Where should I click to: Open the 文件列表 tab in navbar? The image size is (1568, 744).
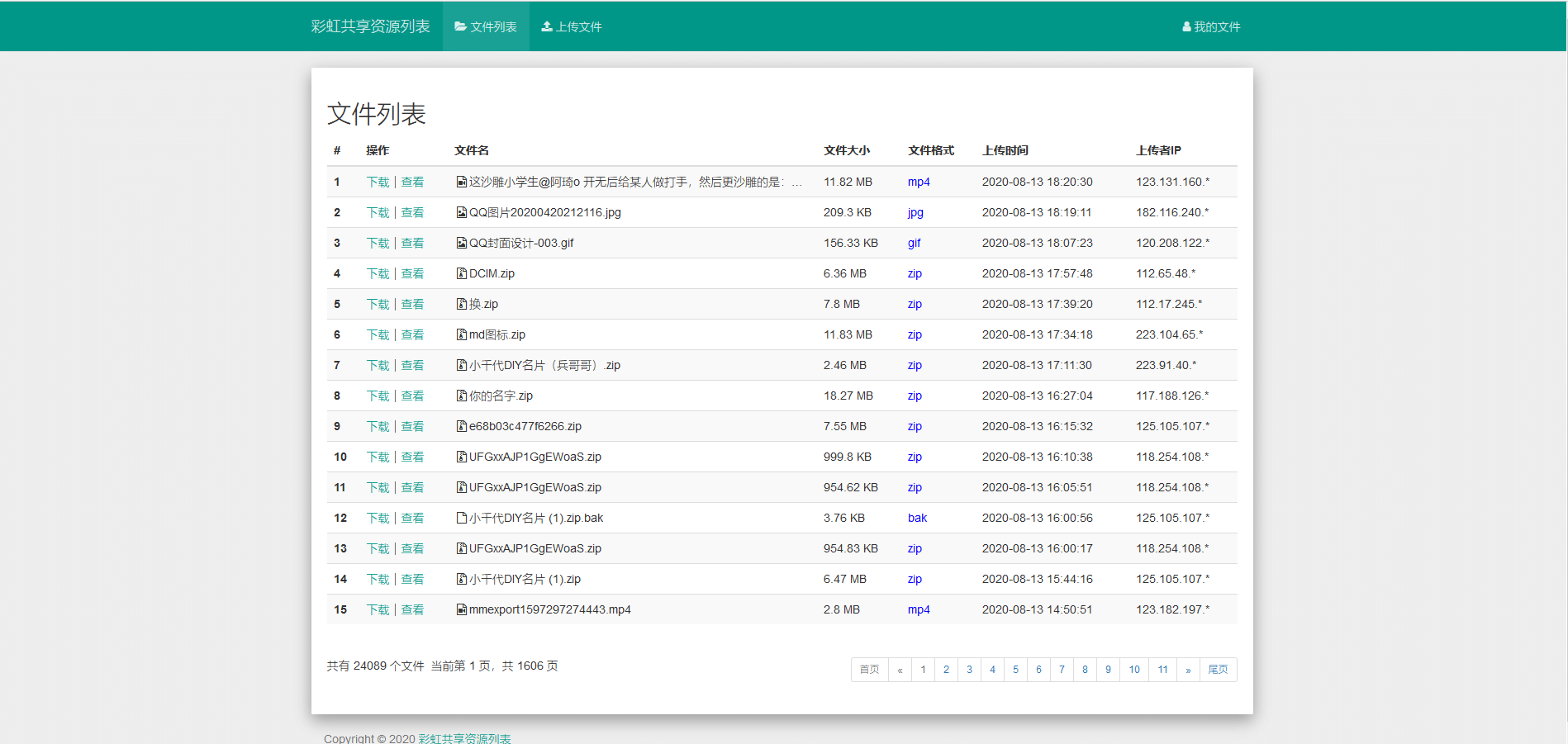click(486, 26)
